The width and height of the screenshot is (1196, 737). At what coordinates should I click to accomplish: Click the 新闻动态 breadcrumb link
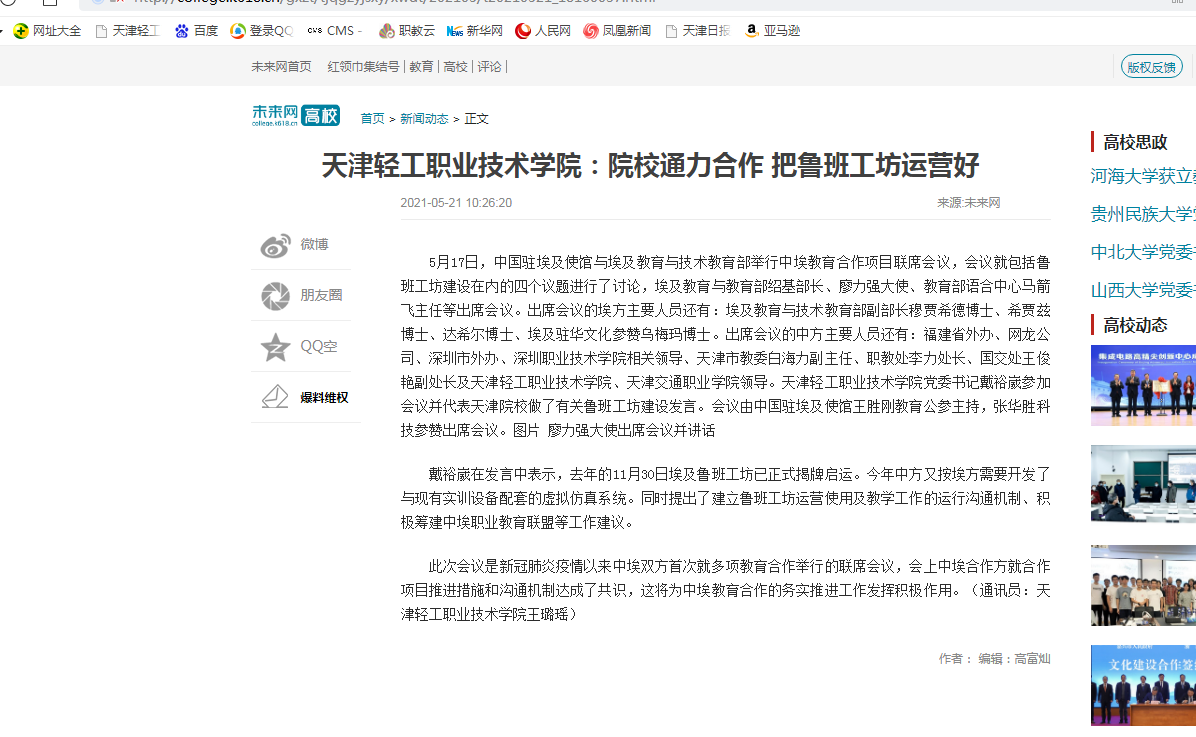point(424,119)
